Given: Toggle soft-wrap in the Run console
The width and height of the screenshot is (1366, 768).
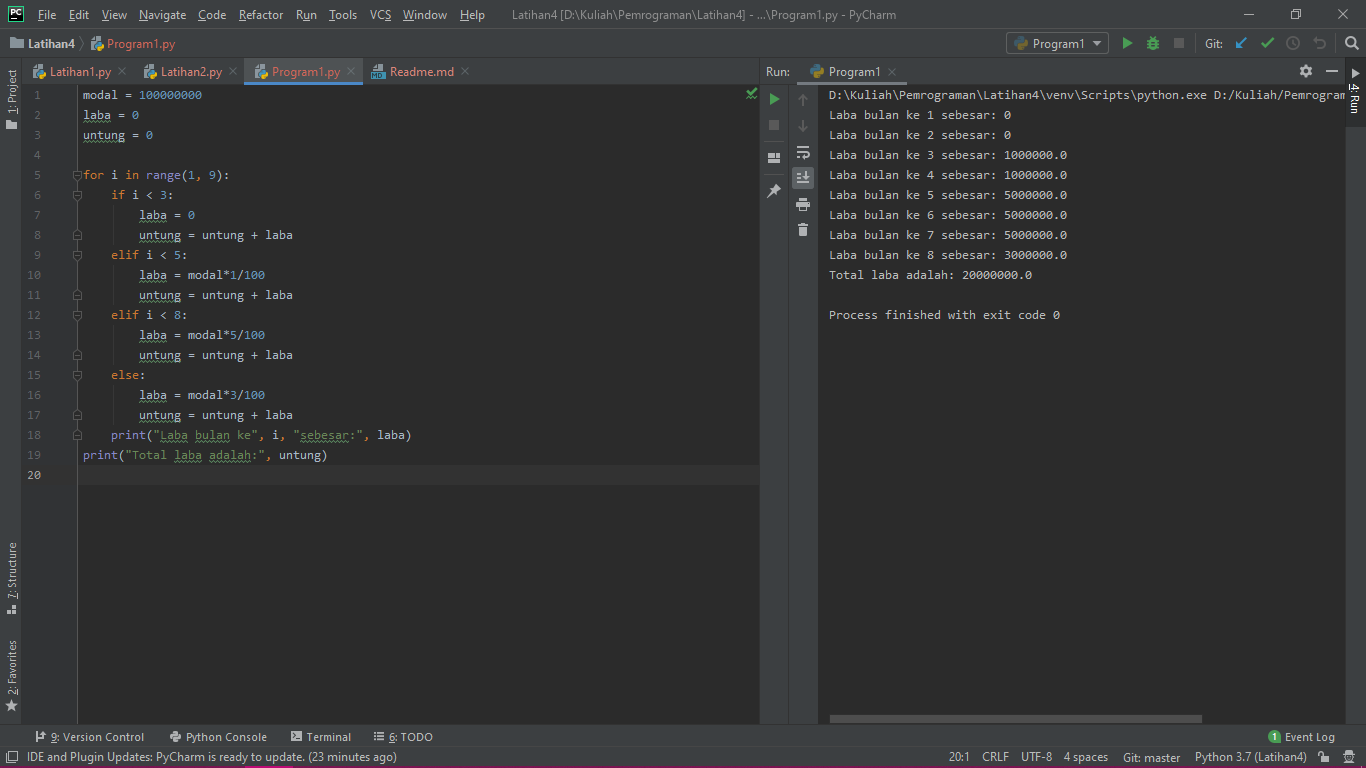Looking at the screenshot, I should click(x=803, y=152).
